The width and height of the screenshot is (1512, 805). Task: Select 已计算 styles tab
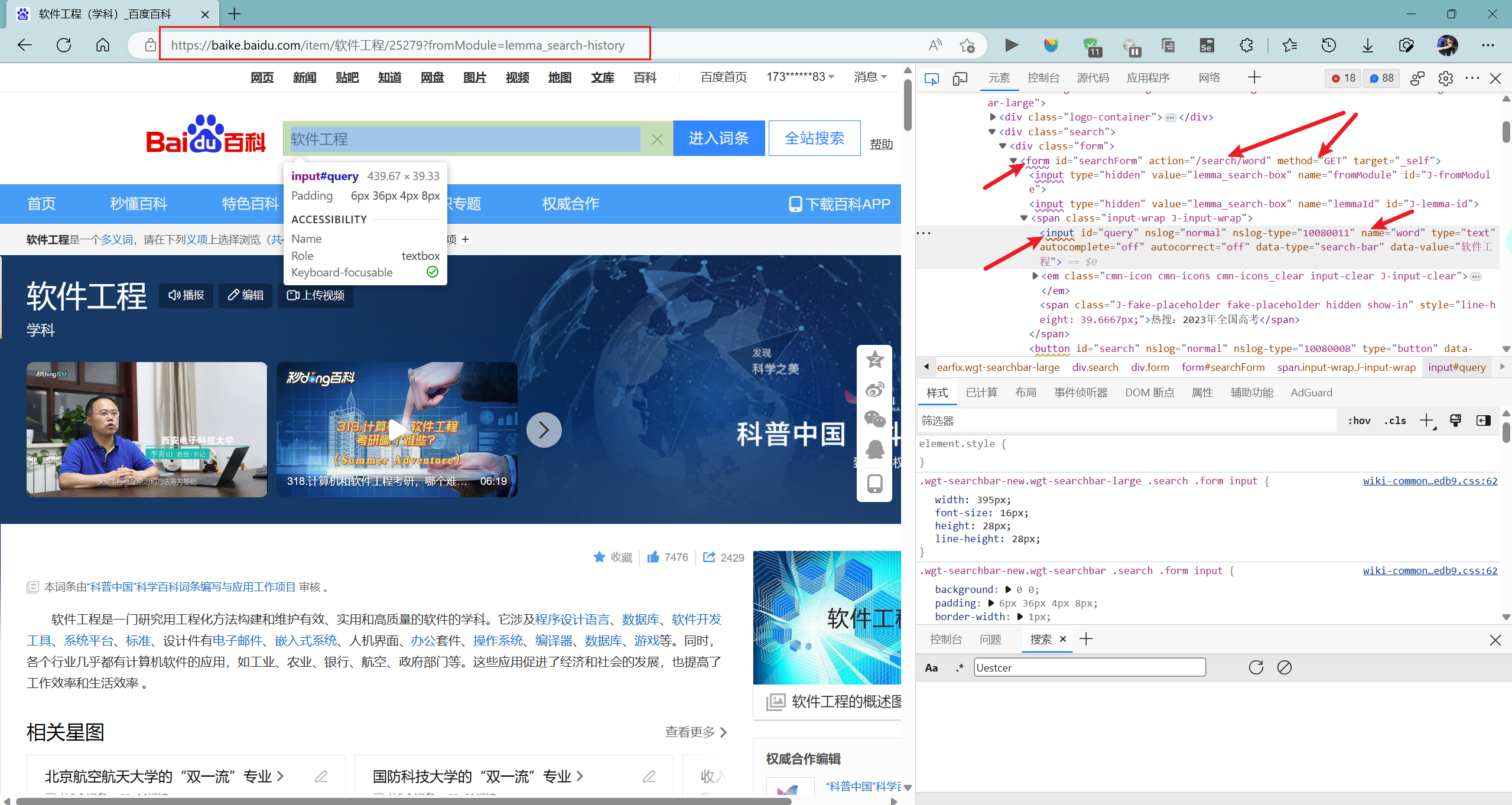(981, 393)
